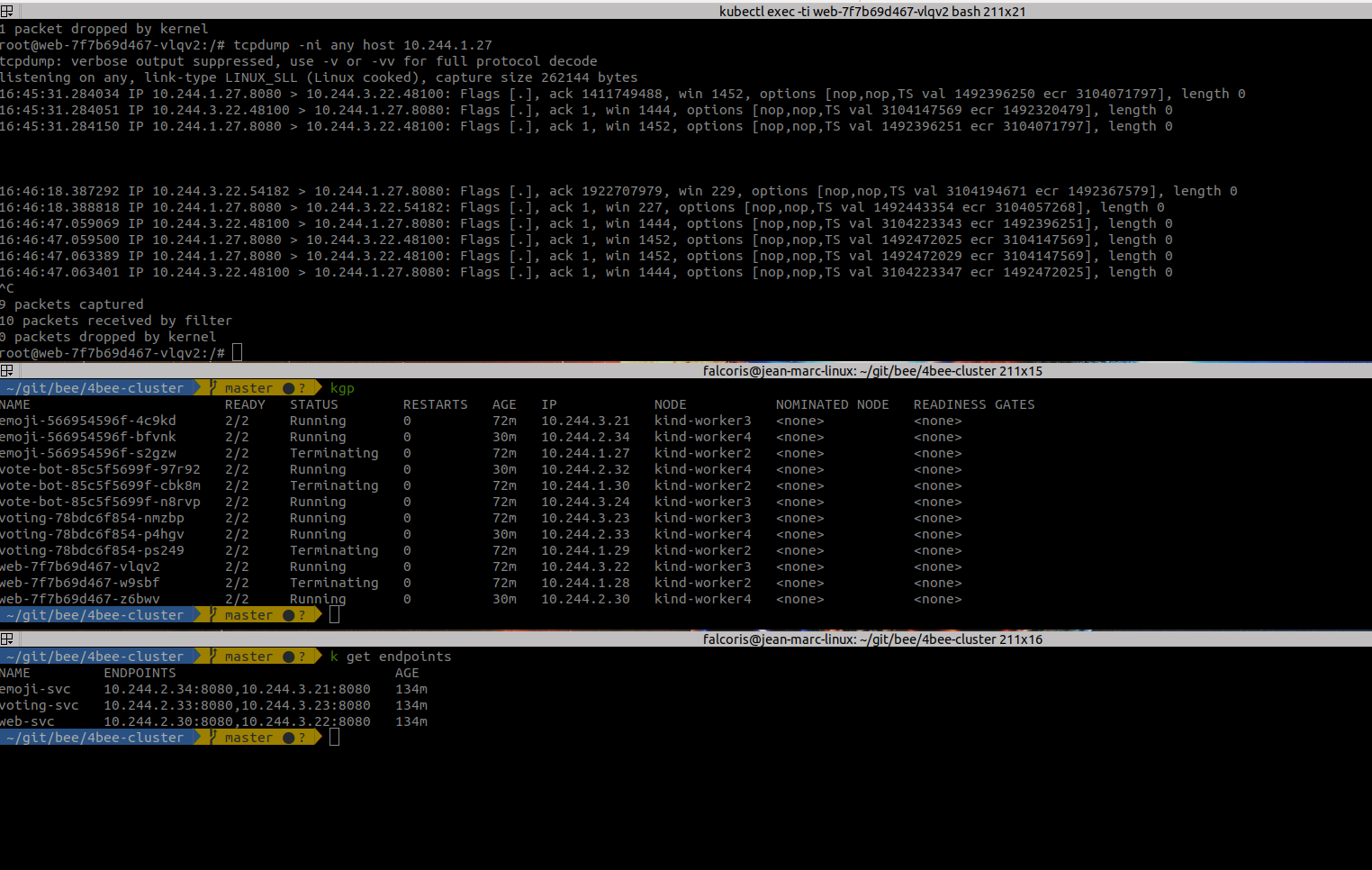Viewport: 1372px width, 870px height.
Task: Select the pod name web-7f7b69d467-vlqv2
Action: pyautogui.click(x=80, y=566)
